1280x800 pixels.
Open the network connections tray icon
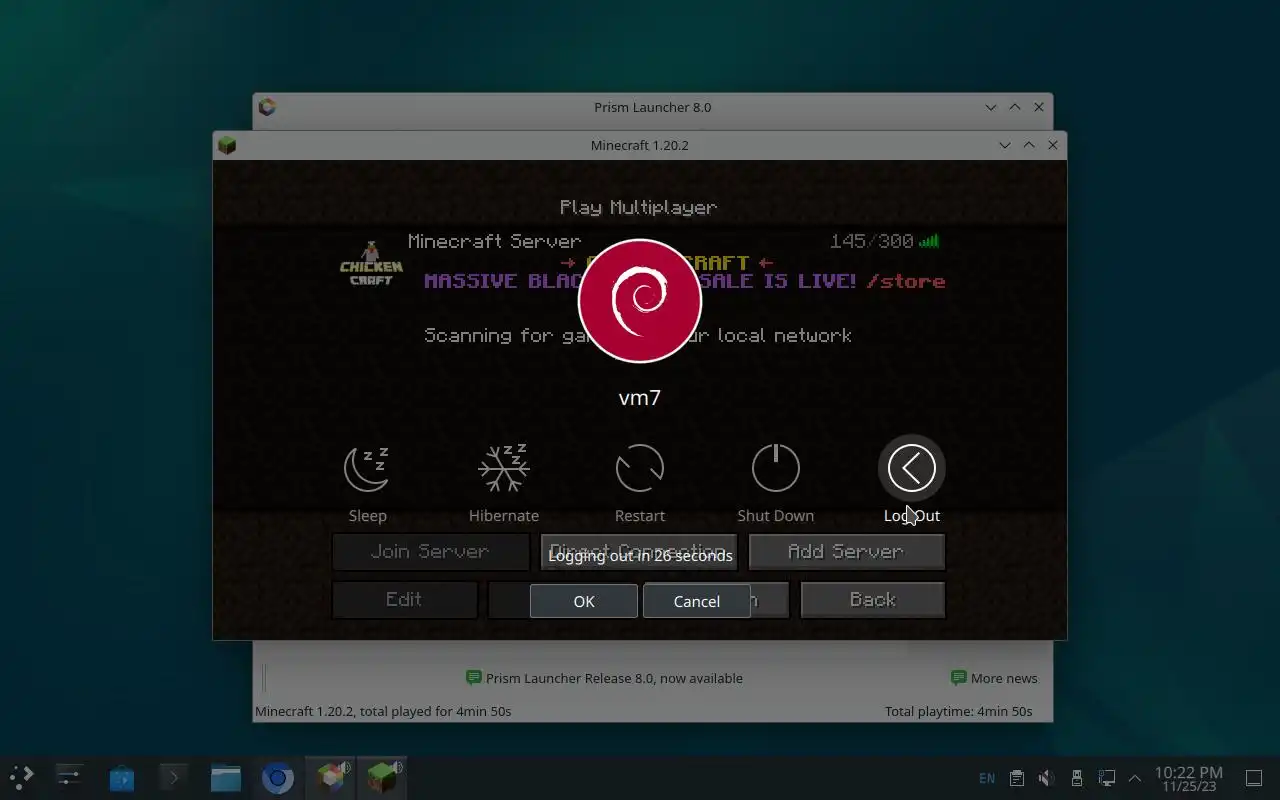1107,778
